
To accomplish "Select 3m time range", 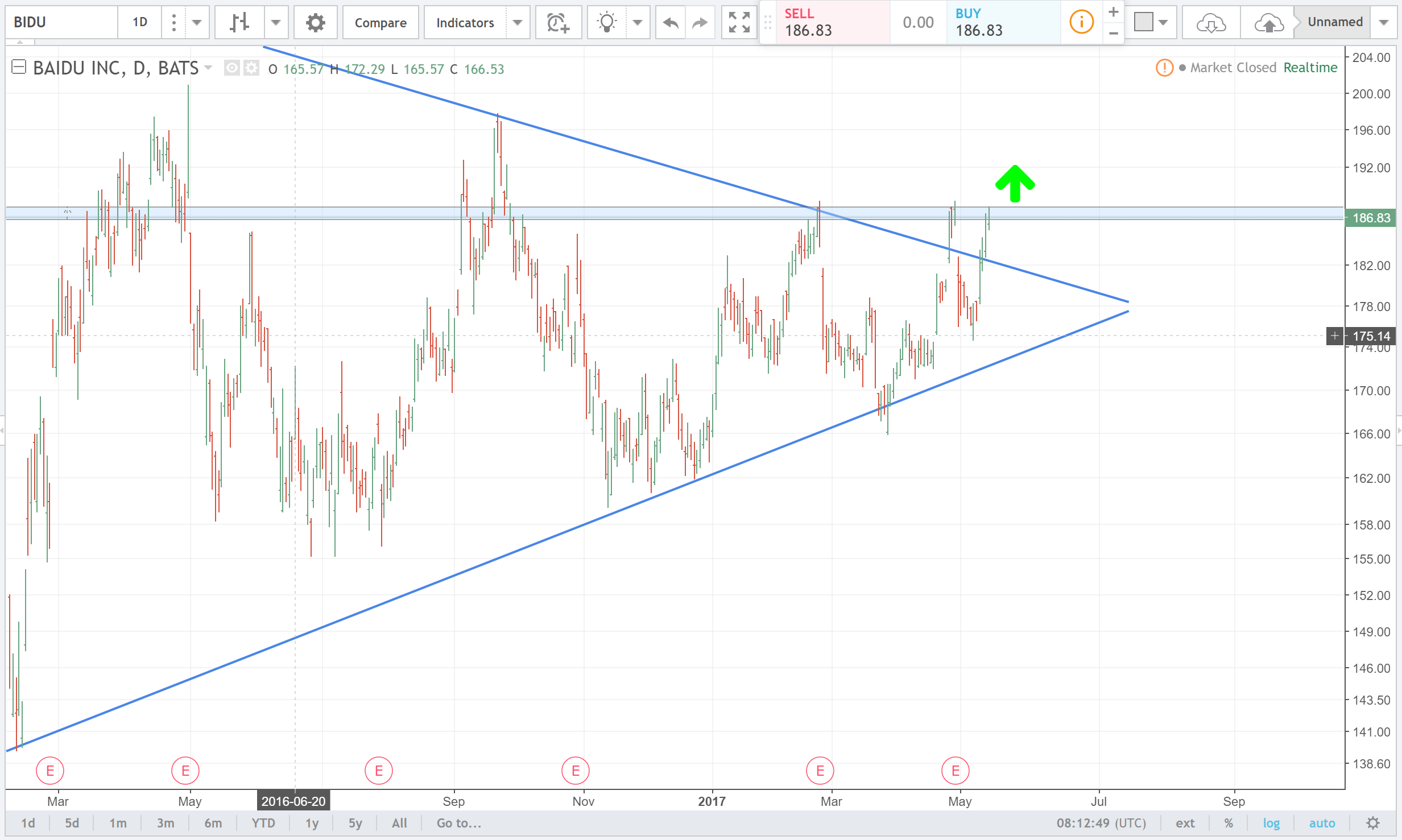I will [x=166, y=823].
